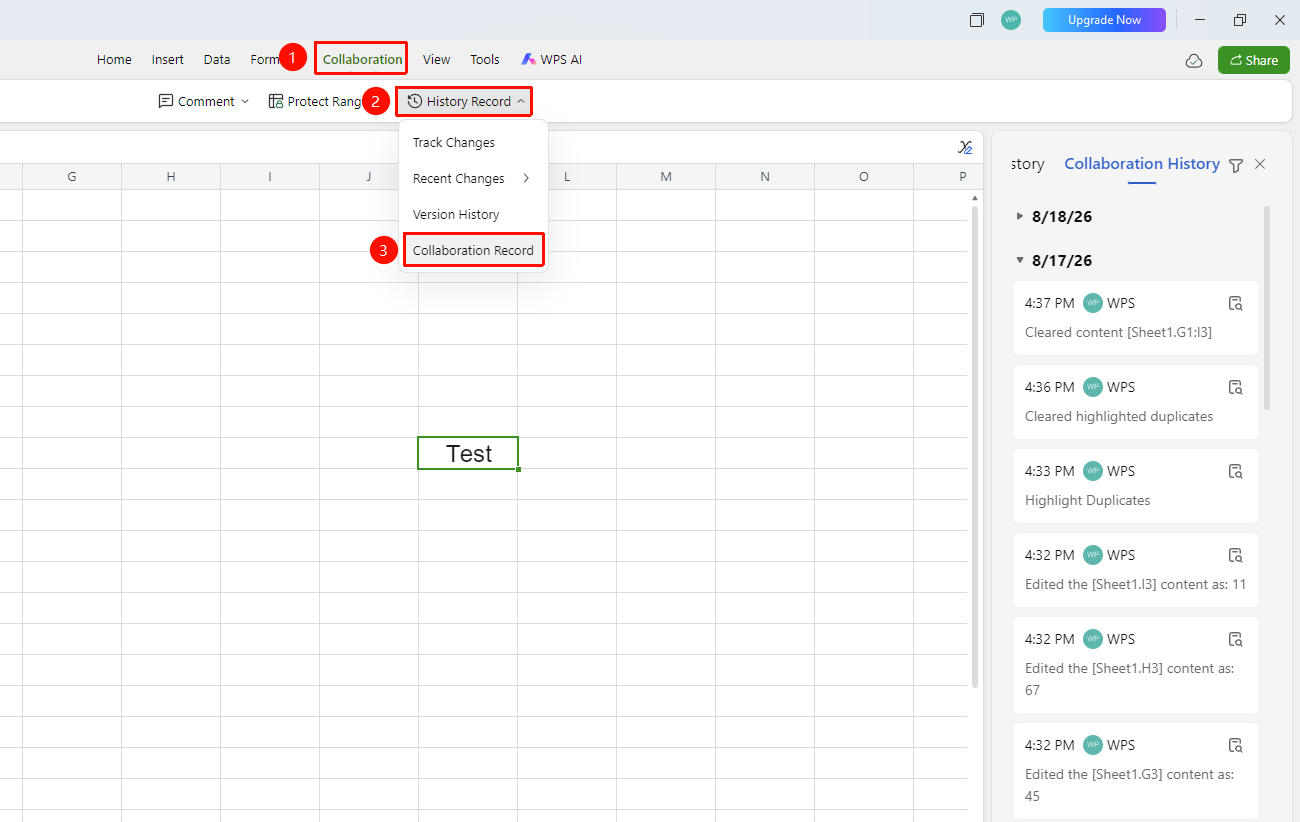Click the "Cleared content [Sheet1.G1:I3]" record text
1300x822 pixels.
click(x=1118, y=333)
